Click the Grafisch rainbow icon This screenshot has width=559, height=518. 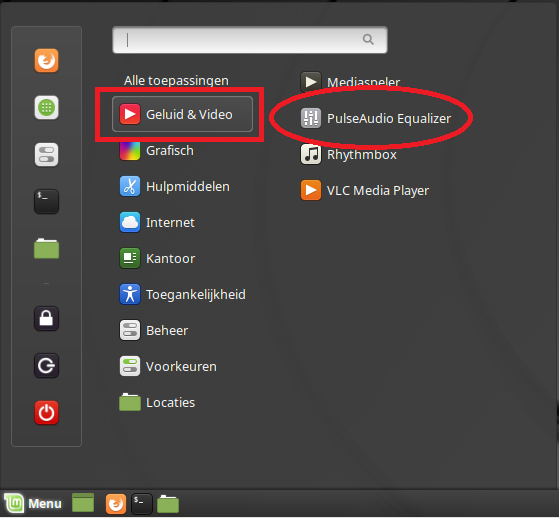[x=130, y=151]
